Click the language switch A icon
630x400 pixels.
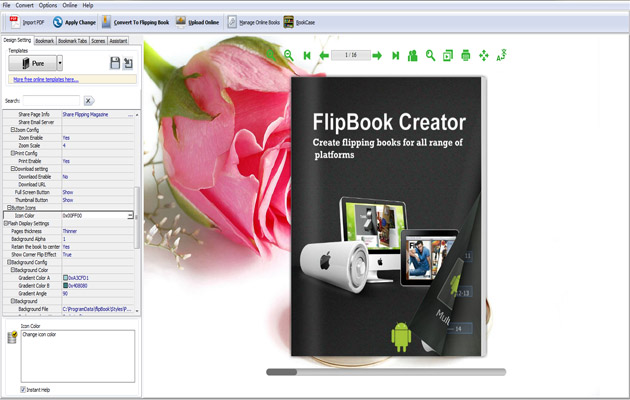(501, 55)
